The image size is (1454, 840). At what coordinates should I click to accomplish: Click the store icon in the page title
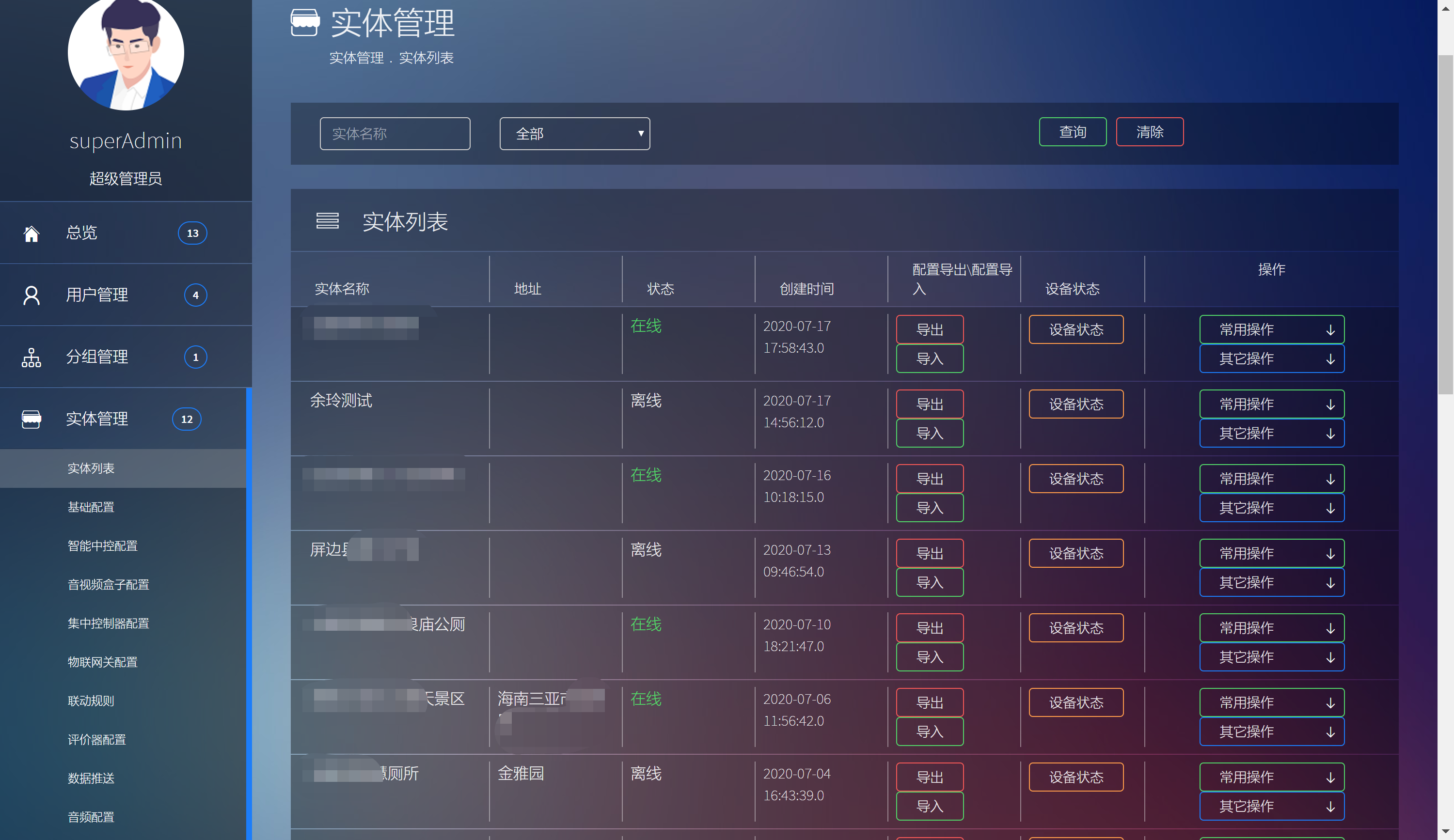coord(305,23)
